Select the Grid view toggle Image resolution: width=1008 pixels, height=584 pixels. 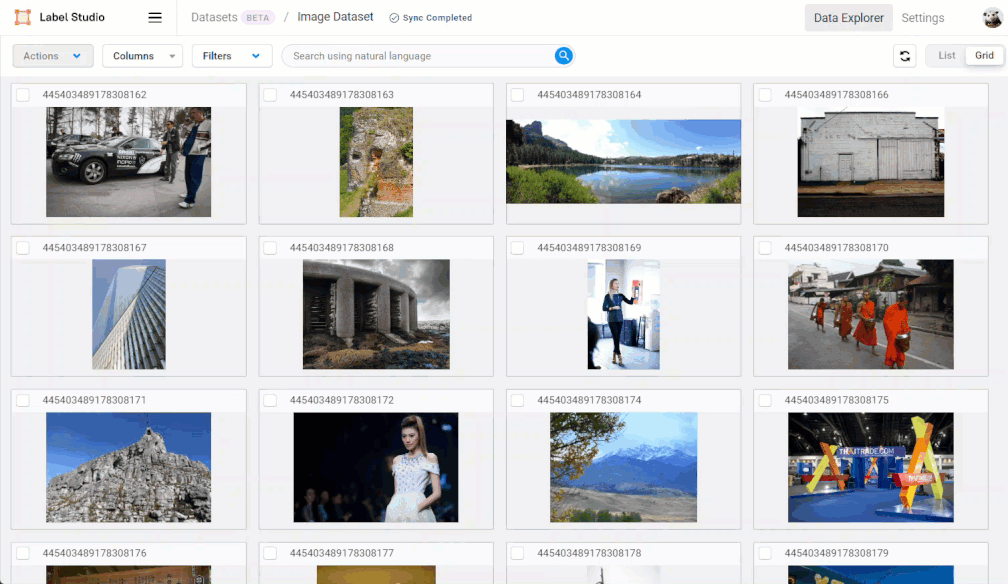tap(984, 56)
